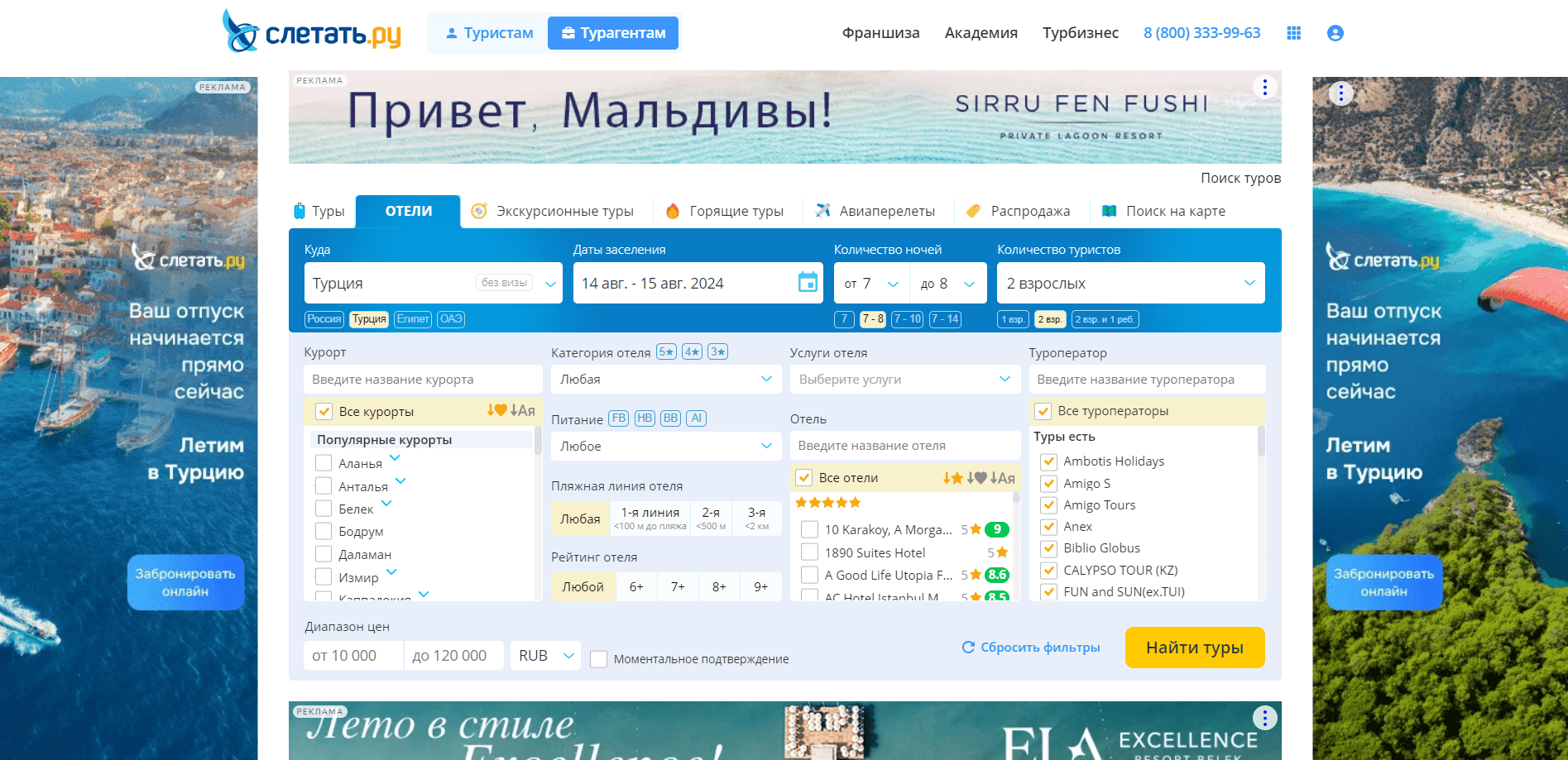Open the nights 'от 7' dropdown
Image resolution: width=1568 pixels, height=760 pixels.
(x=871, y=283)
